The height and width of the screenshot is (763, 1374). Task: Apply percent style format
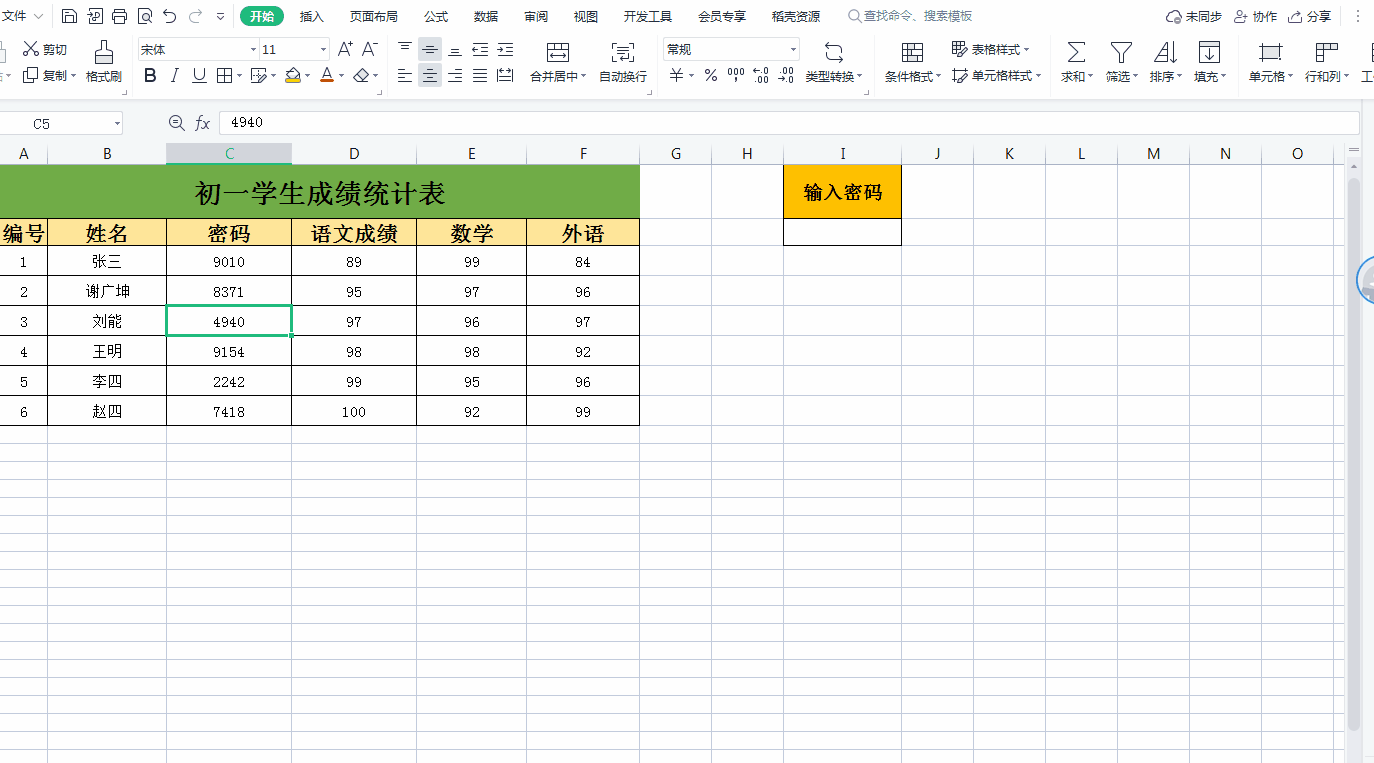pos(711,75)
